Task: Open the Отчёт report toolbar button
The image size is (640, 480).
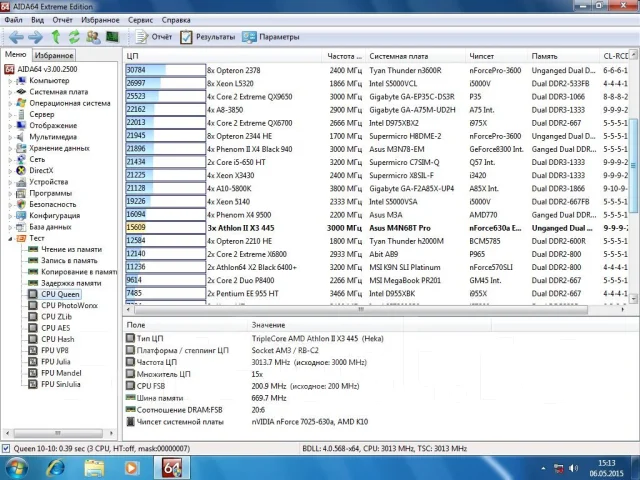Action: point(153,37)
